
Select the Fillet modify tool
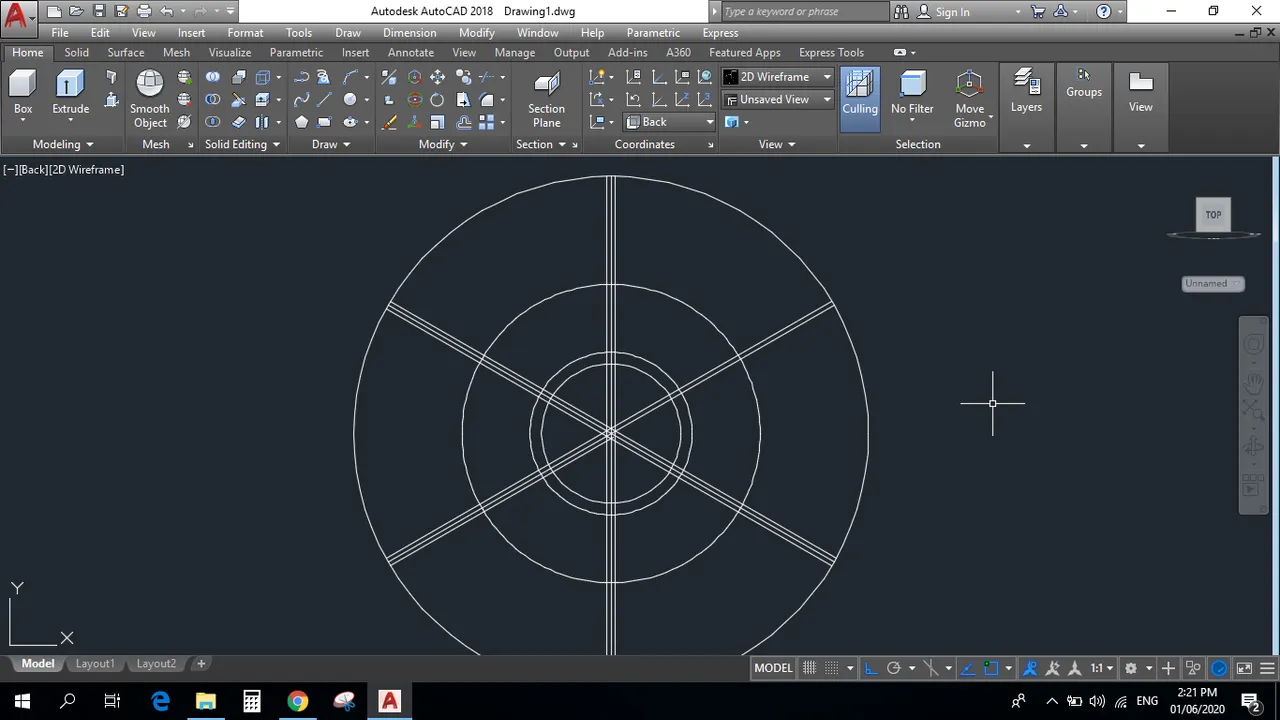[487, 99]
